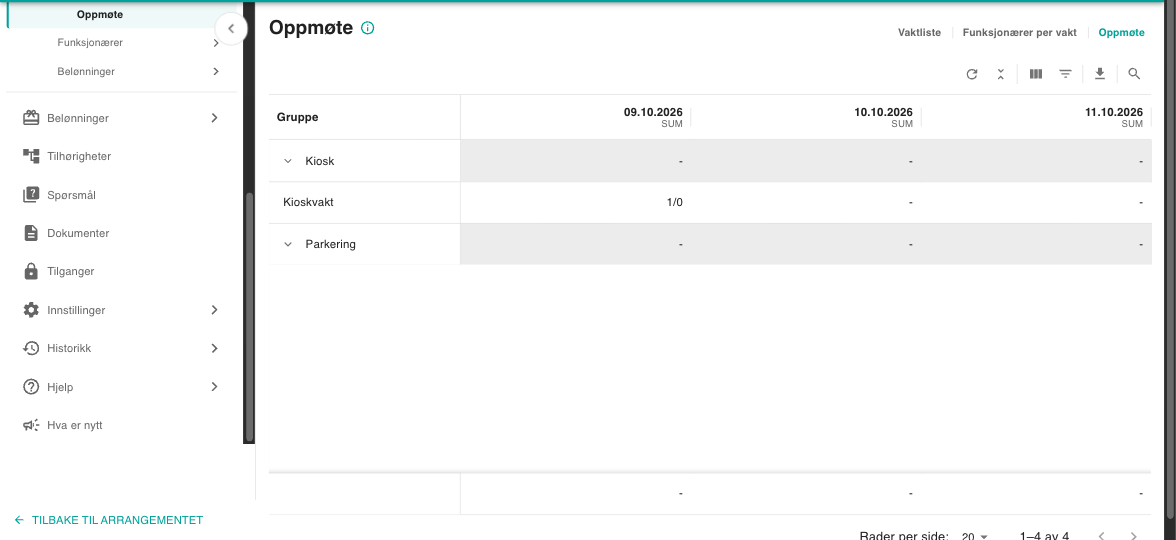Expand the Funksjonærer submenu chevron
The image size is (1176, 540).
215,43
